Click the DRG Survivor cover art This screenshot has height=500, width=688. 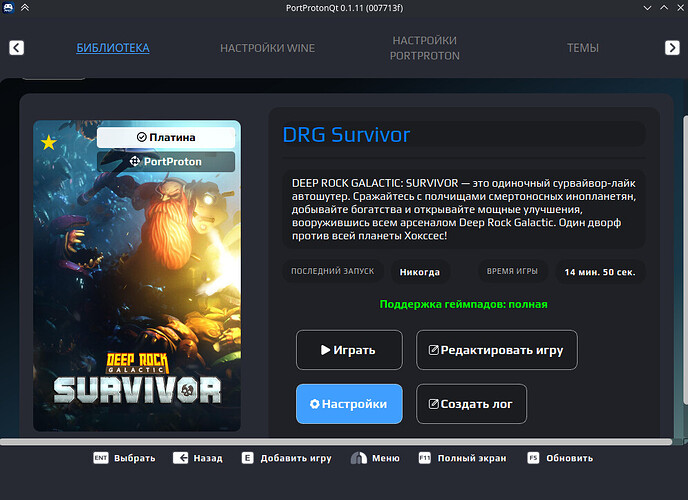[137, 275]
